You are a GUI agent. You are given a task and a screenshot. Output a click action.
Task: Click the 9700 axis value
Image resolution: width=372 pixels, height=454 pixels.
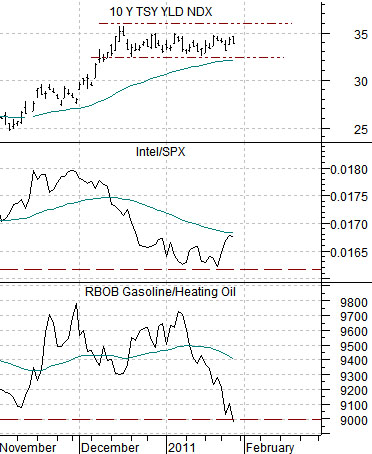(x=354, y=317)
